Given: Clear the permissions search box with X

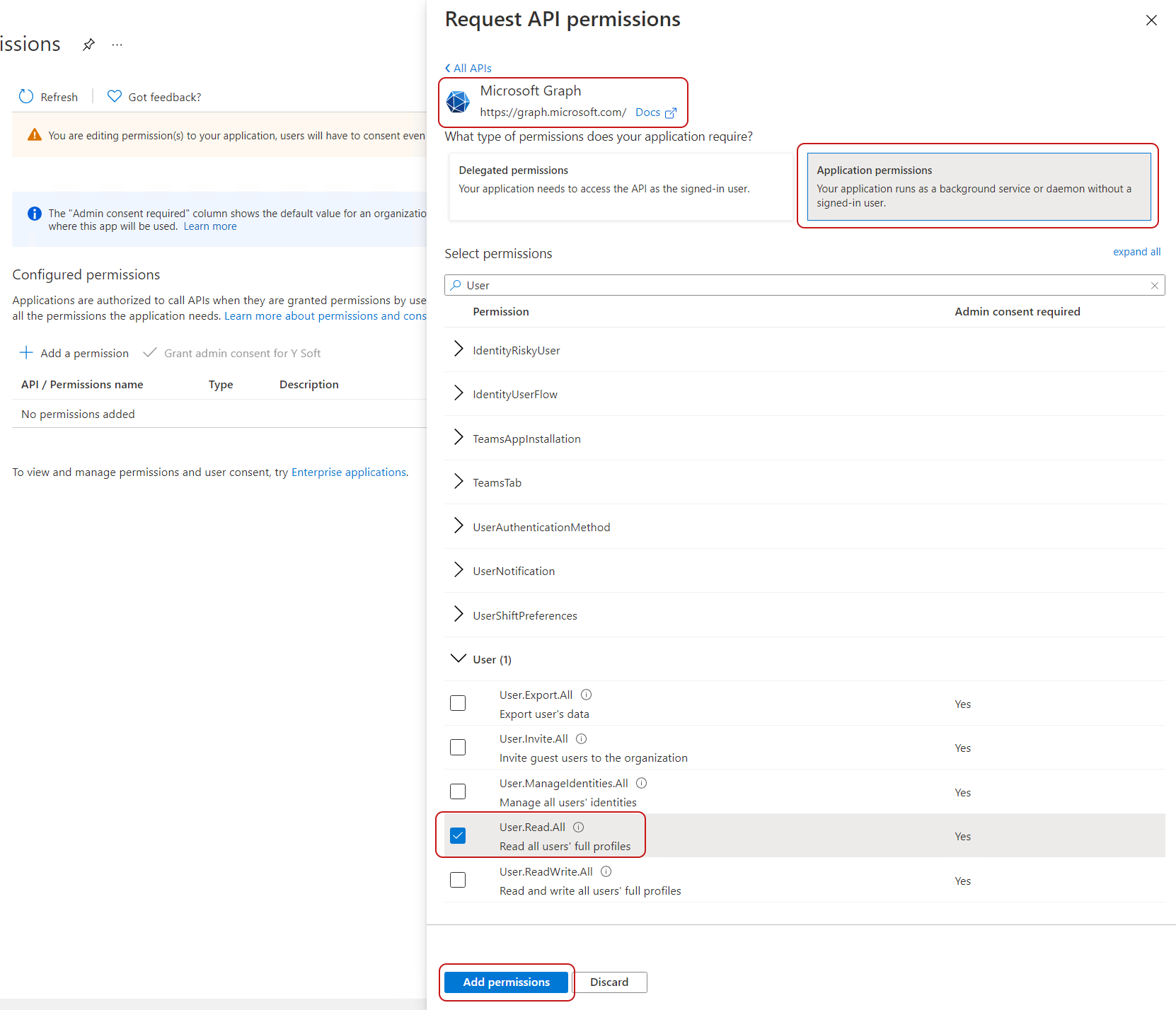Looking at the screenshot, I should coord(1154,286).
